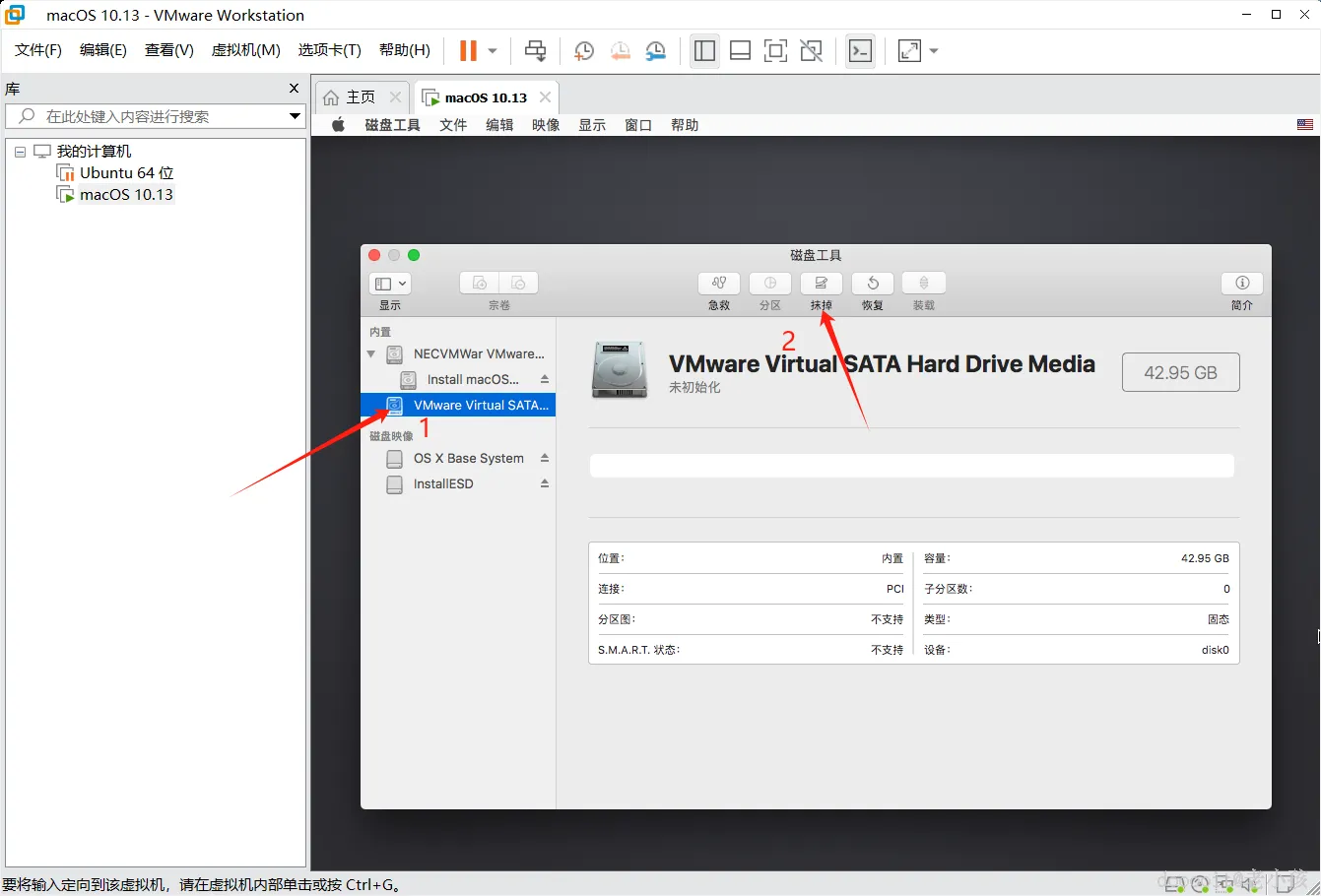
Task: Collapse the 我的计算机 tree node
Action: [20, 152]
